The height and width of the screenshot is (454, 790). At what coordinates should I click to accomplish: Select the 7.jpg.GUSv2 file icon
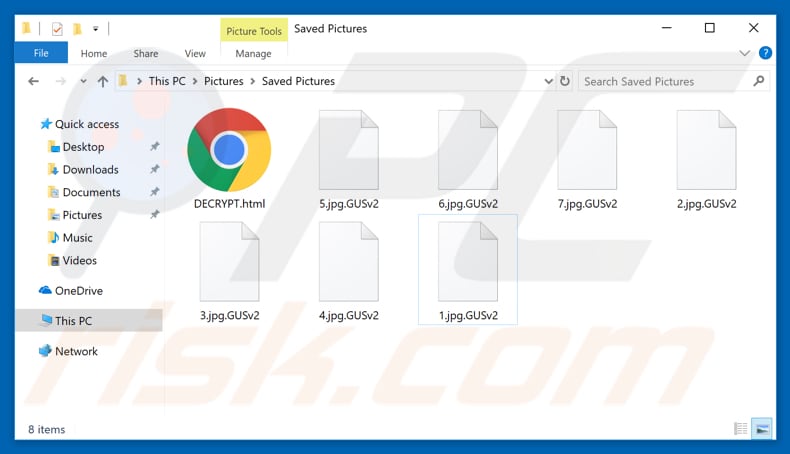point(587,150)
